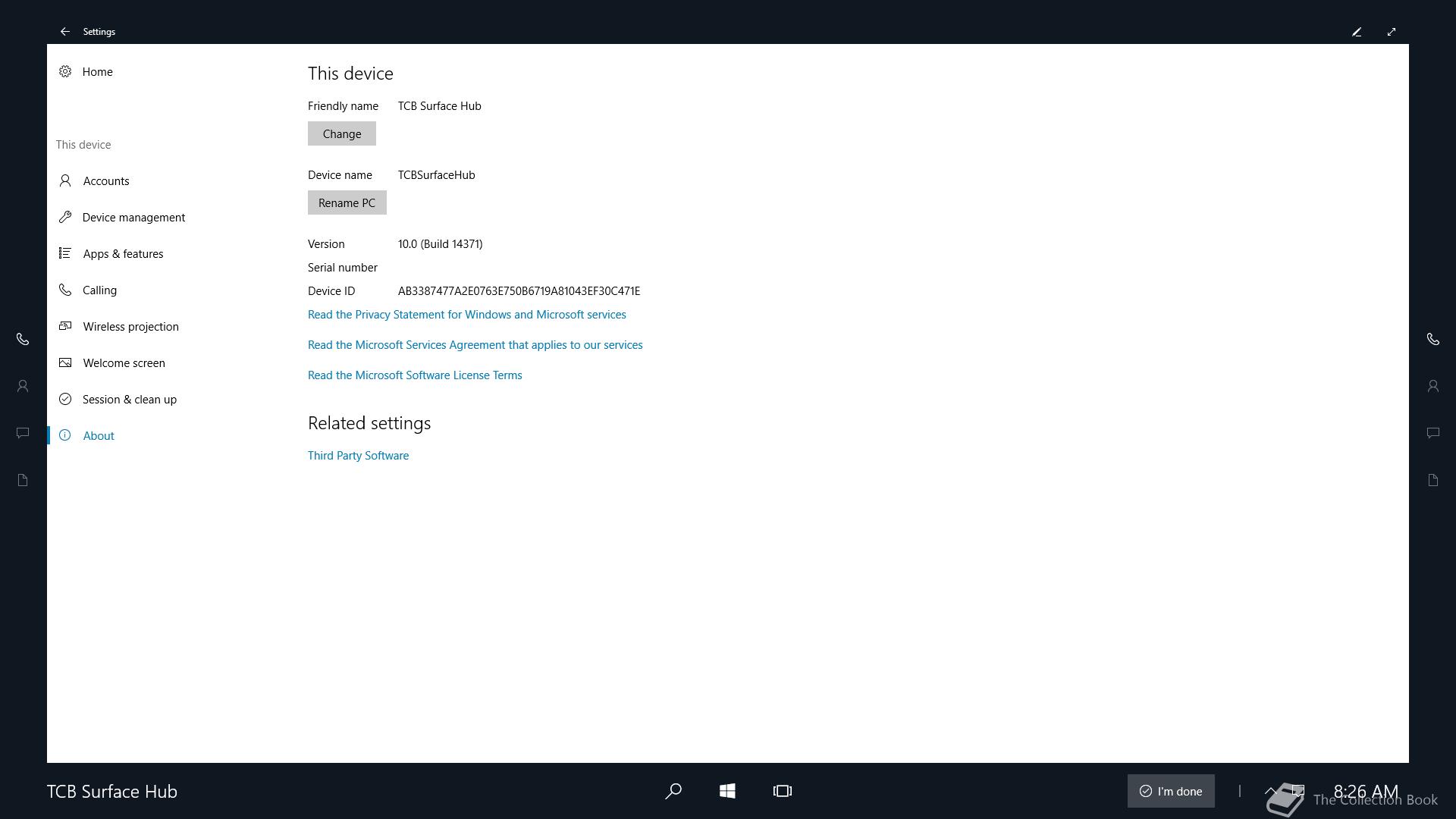Viewport: 1456px width, 819px height.
Task: Open Third Party Software link
Action: (358, 455)
